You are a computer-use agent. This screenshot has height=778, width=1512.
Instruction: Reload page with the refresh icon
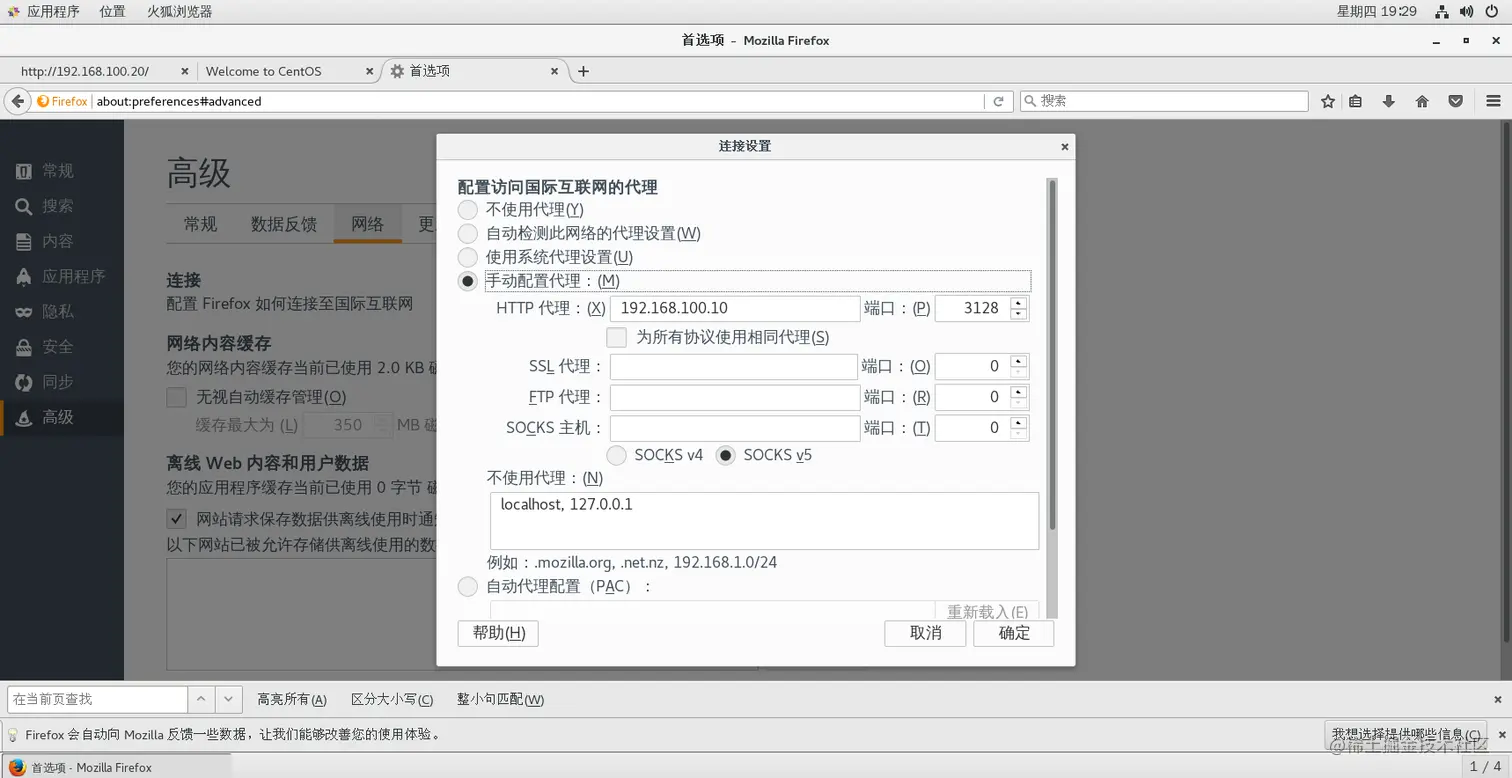pyautogui.click(x=998, y=101)
